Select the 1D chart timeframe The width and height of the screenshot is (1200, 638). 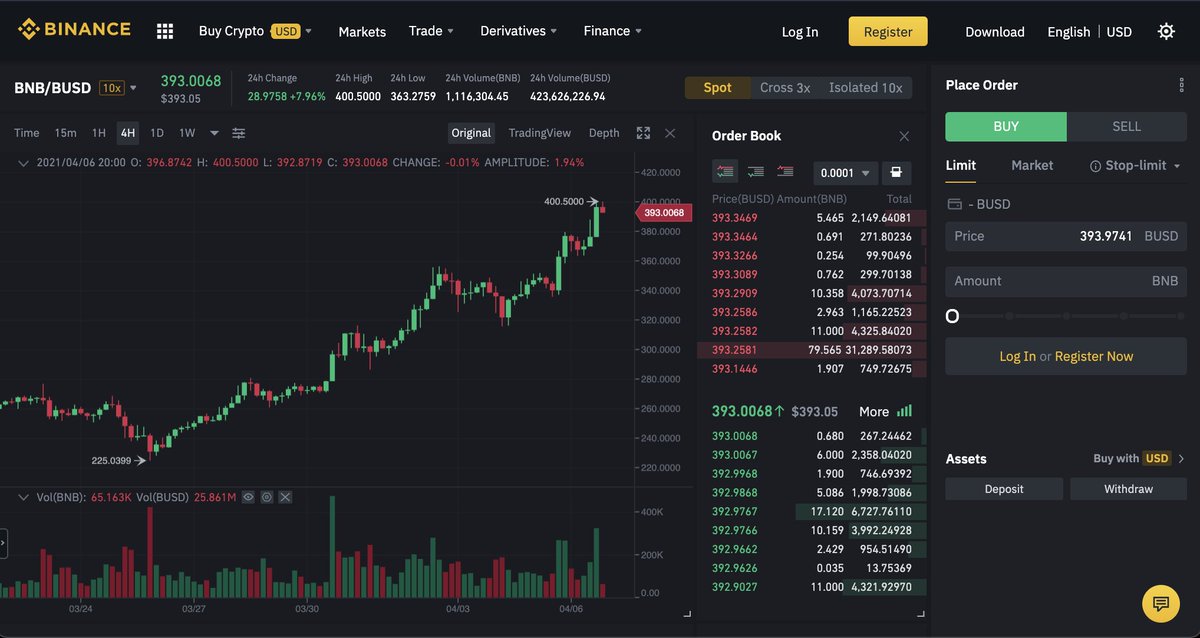[x=157, y=132]
